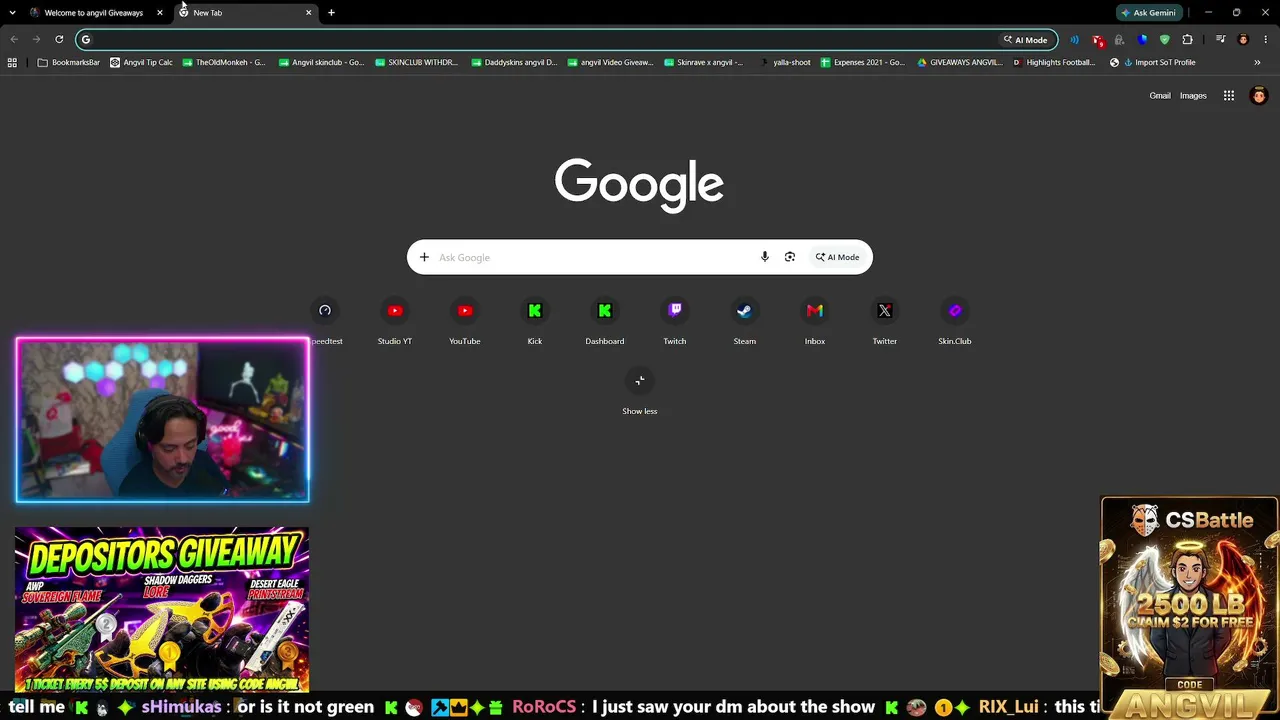
Task: Click the gray padlock extension icon
Action: 1119,40
